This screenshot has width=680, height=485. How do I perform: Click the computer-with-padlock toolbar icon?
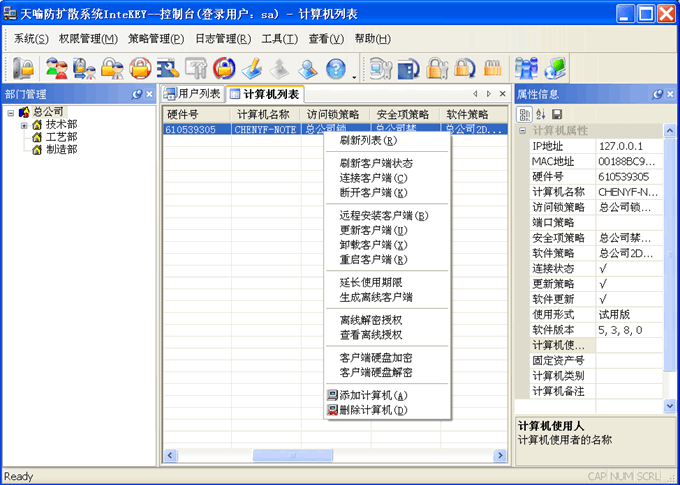click(23, 69)
